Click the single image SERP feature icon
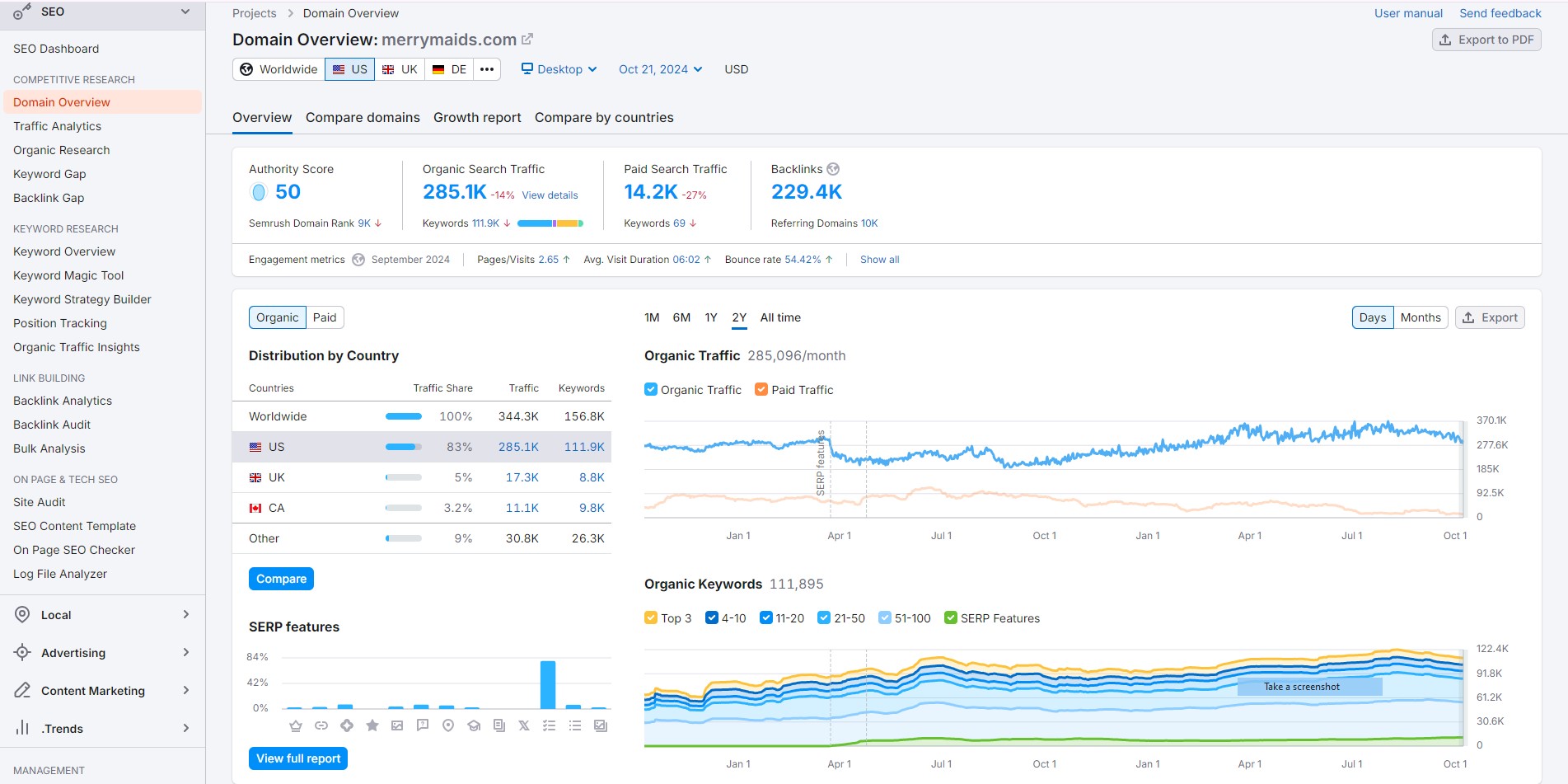The image size is (1568, 784). pos(397,725)
